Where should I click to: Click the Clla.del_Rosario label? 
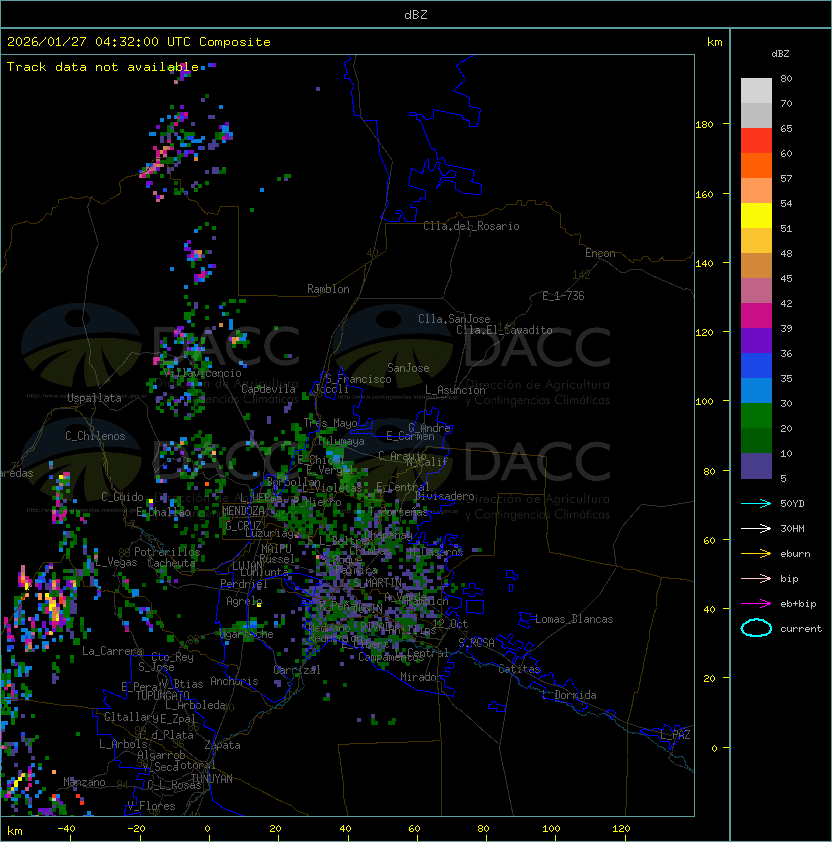coord(471,226)
